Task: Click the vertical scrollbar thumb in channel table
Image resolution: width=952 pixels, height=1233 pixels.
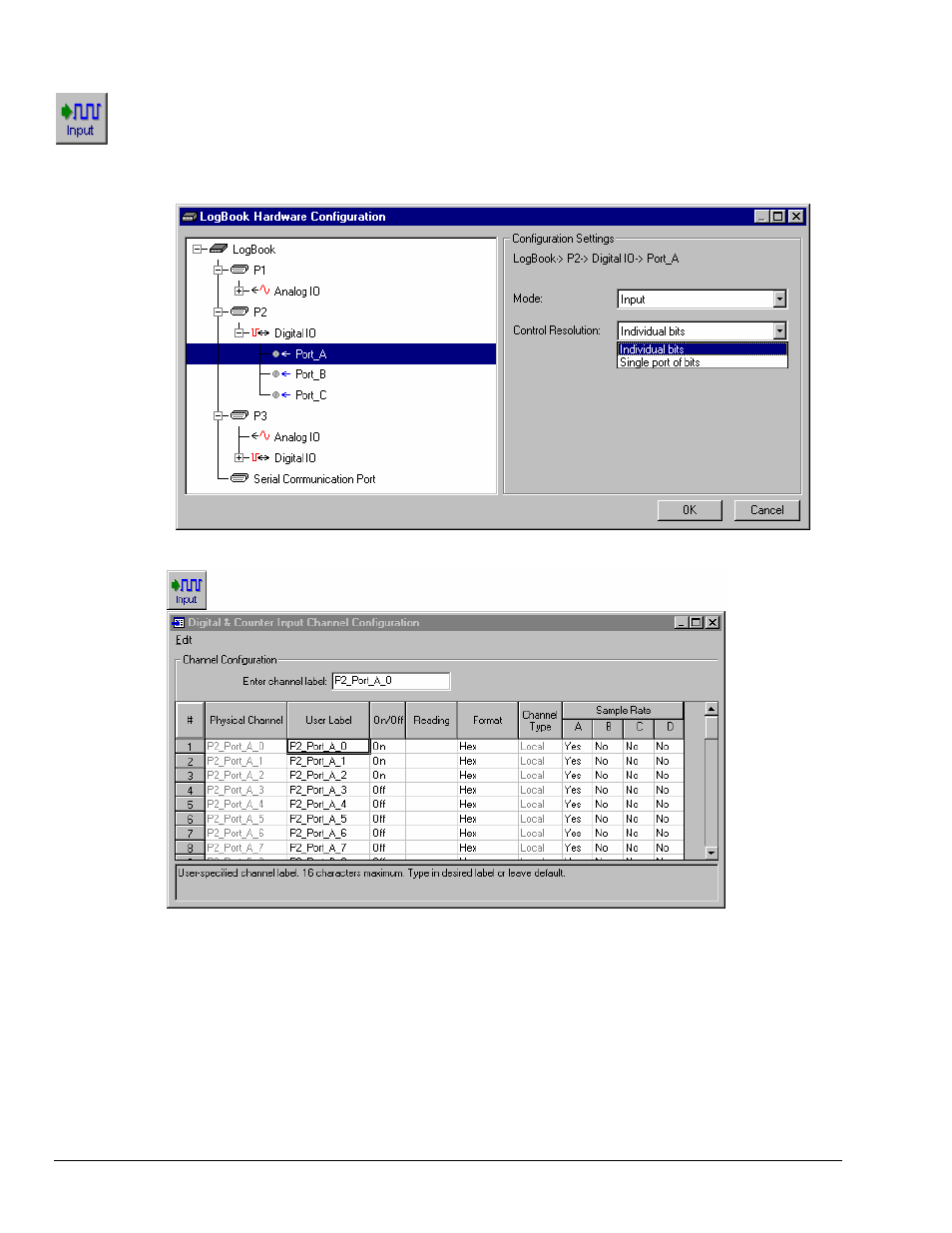Action: point(712,727)
